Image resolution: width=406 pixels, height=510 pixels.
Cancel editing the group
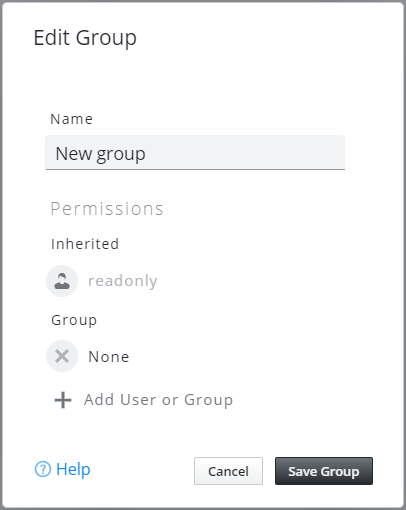pos(228,471)
